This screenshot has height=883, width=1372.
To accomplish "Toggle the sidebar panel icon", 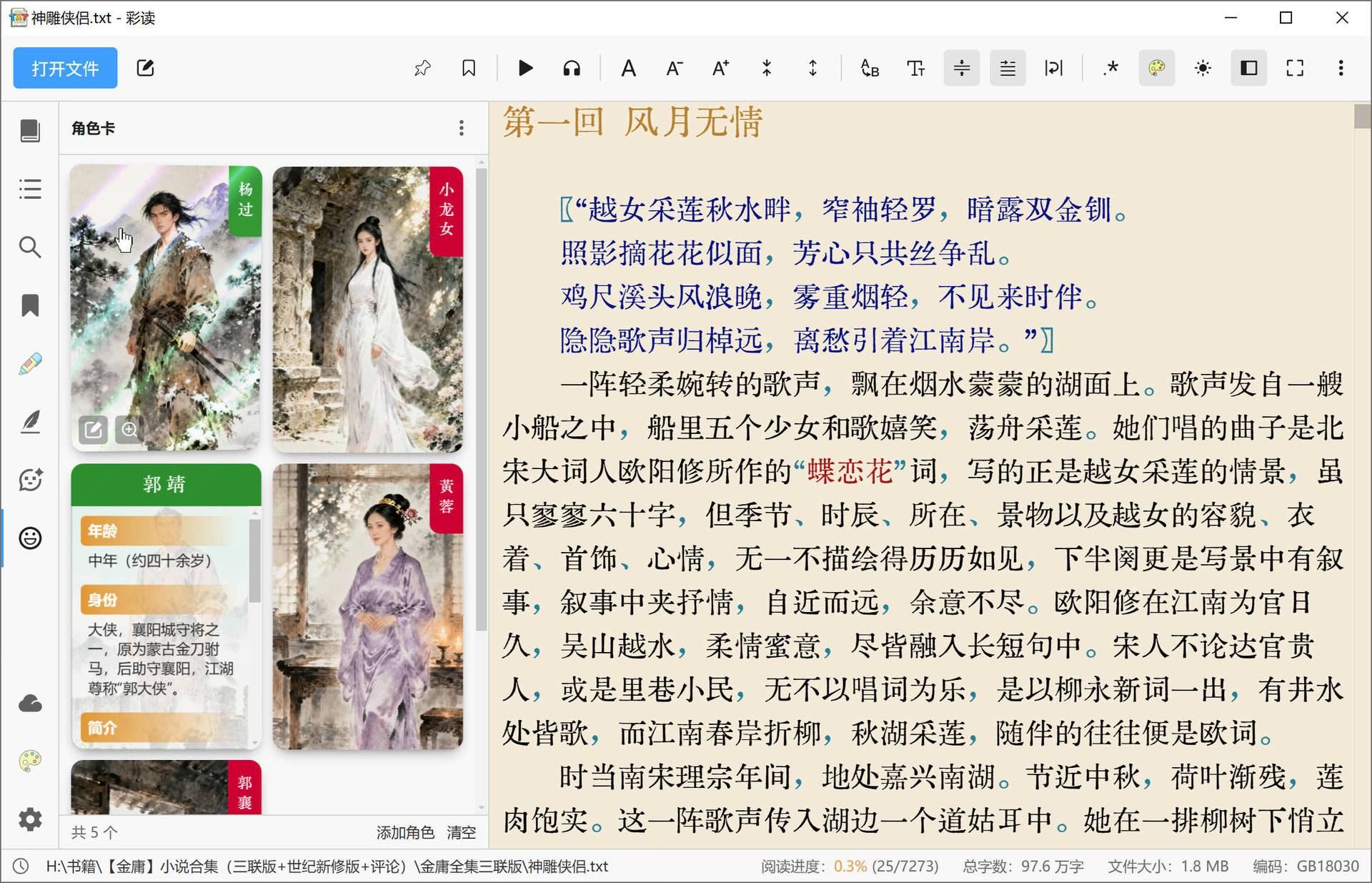I will [1249, 68].
